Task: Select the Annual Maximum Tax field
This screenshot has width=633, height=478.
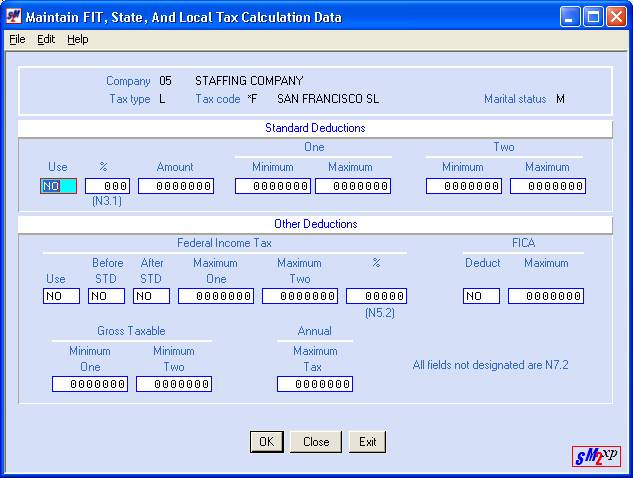Action: pyautogui.click(x=315, y=384)
